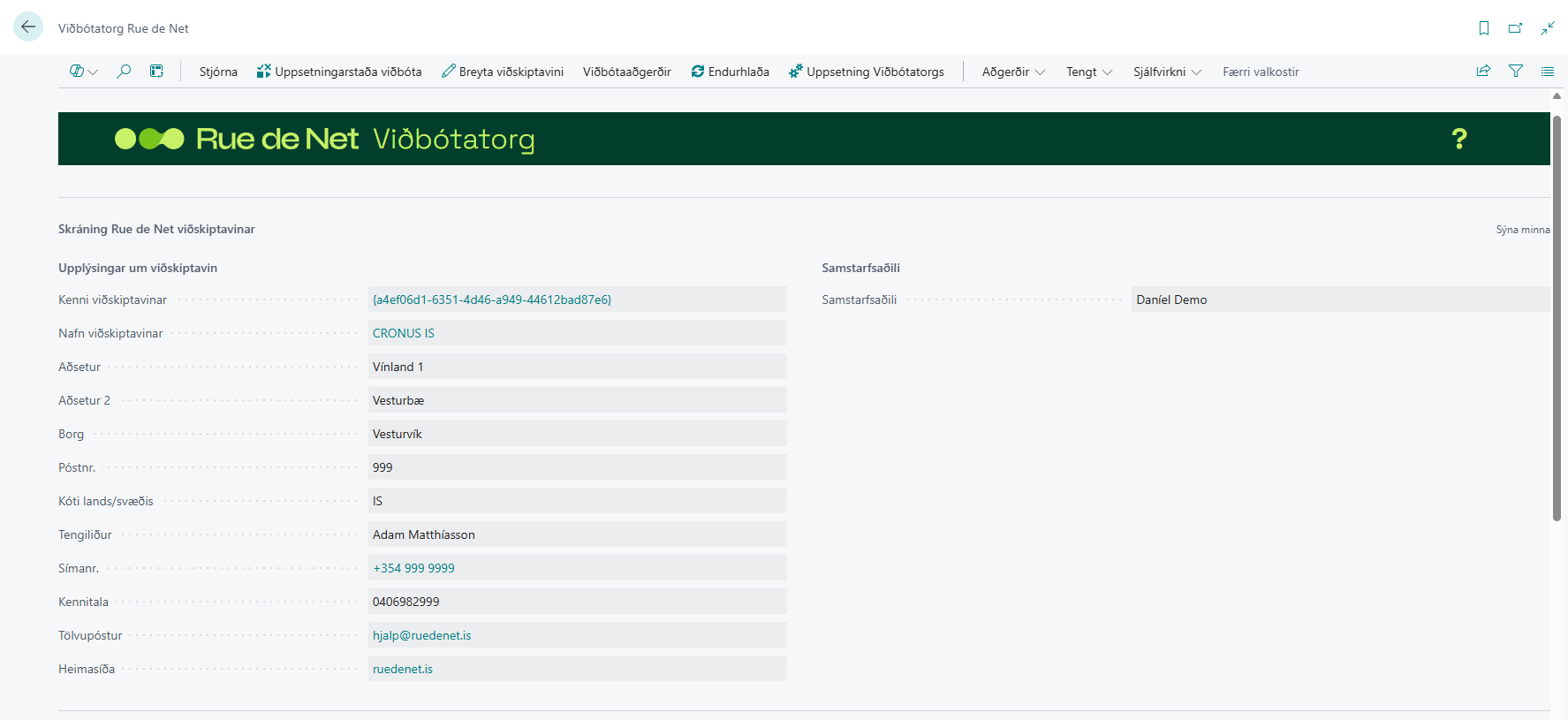
Task: Click the search magnifier icon
Action: tap(124, 72)
